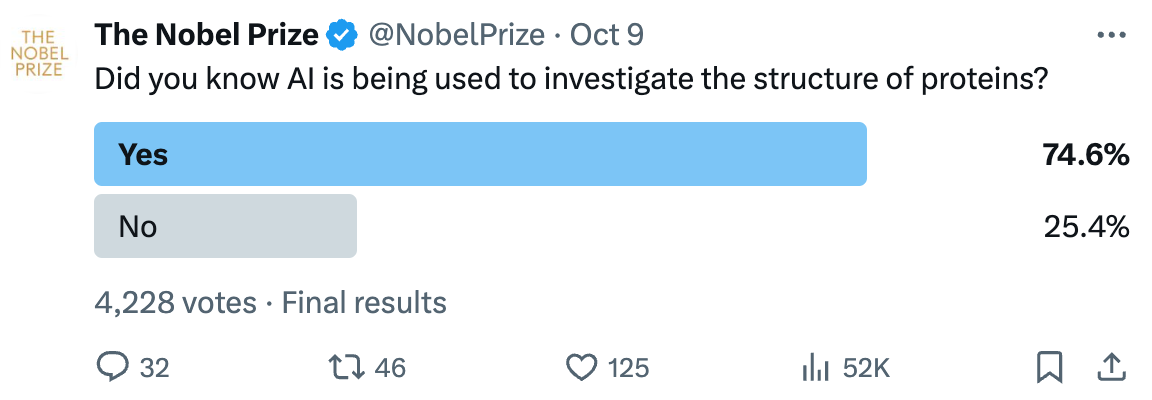Open The Nobel Prize display name link
Screen dimensions: 1152x400
[x=206, y=36]
